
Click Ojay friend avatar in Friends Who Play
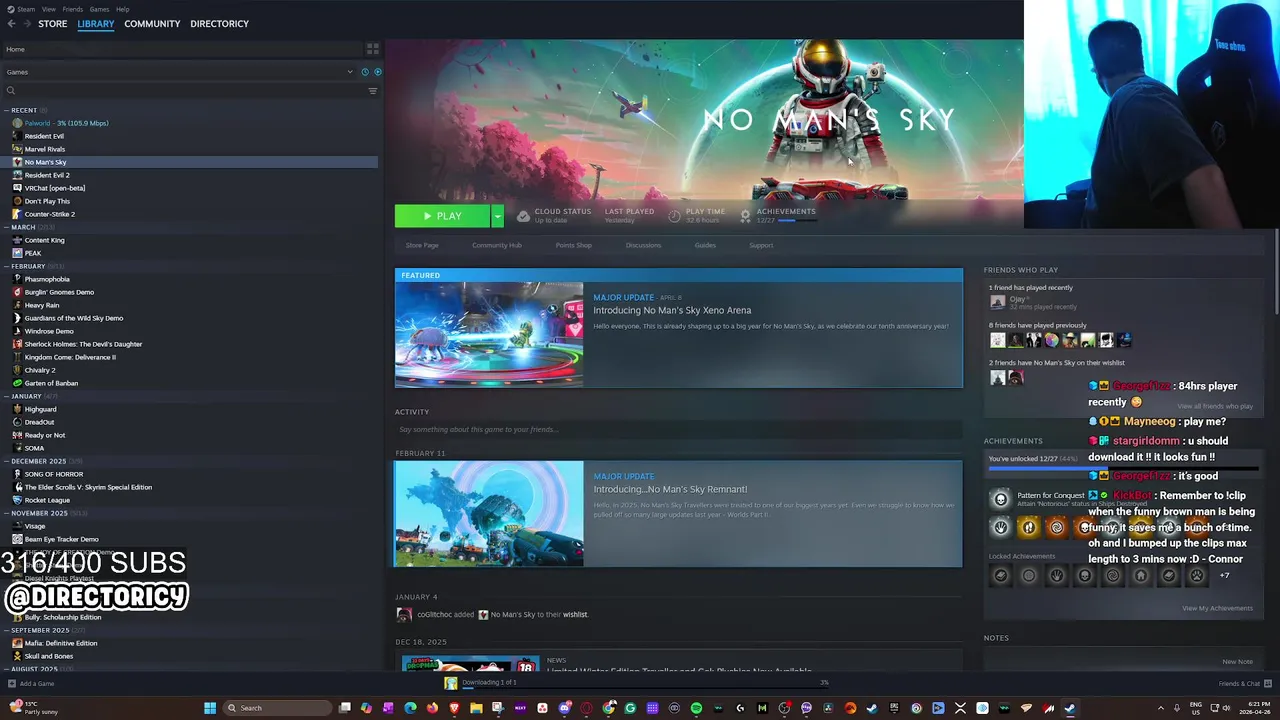point(997,302)
